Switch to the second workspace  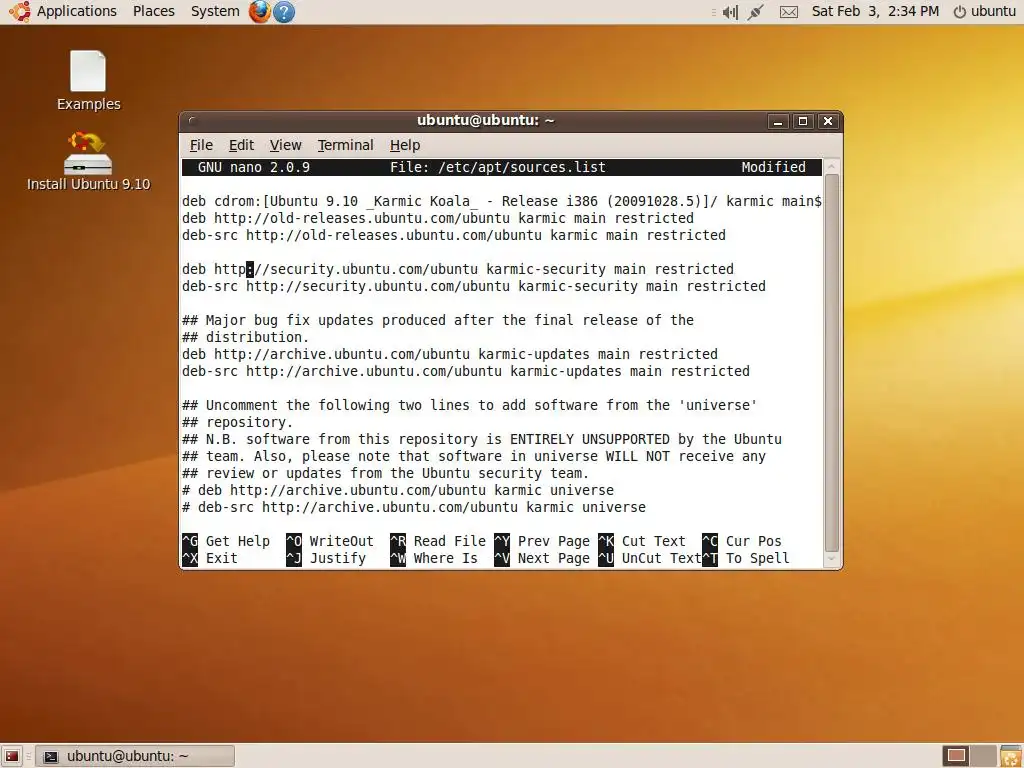point(984,756)
